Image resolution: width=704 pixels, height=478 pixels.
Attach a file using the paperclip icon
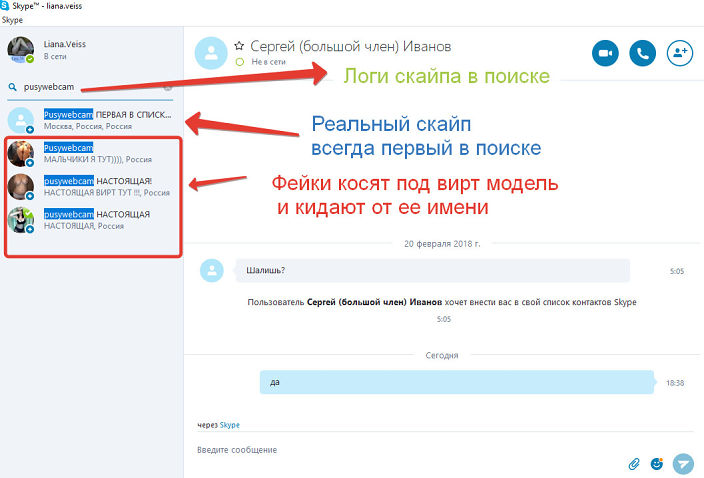[x=633, y=463]
